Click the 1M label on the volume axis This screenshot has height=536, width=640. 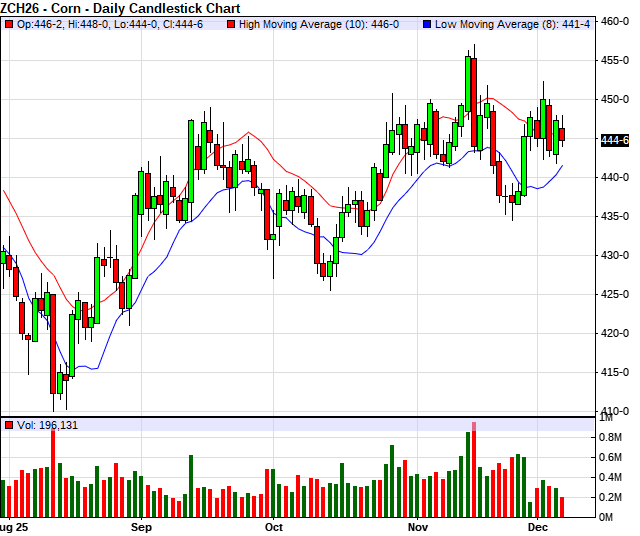tap(608, 437)
